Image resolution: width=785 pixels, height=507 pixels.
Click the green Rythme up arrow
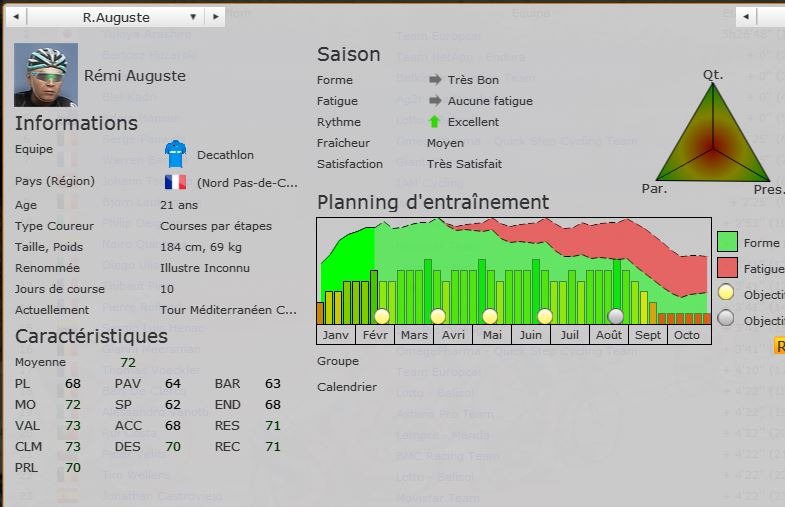435,122
